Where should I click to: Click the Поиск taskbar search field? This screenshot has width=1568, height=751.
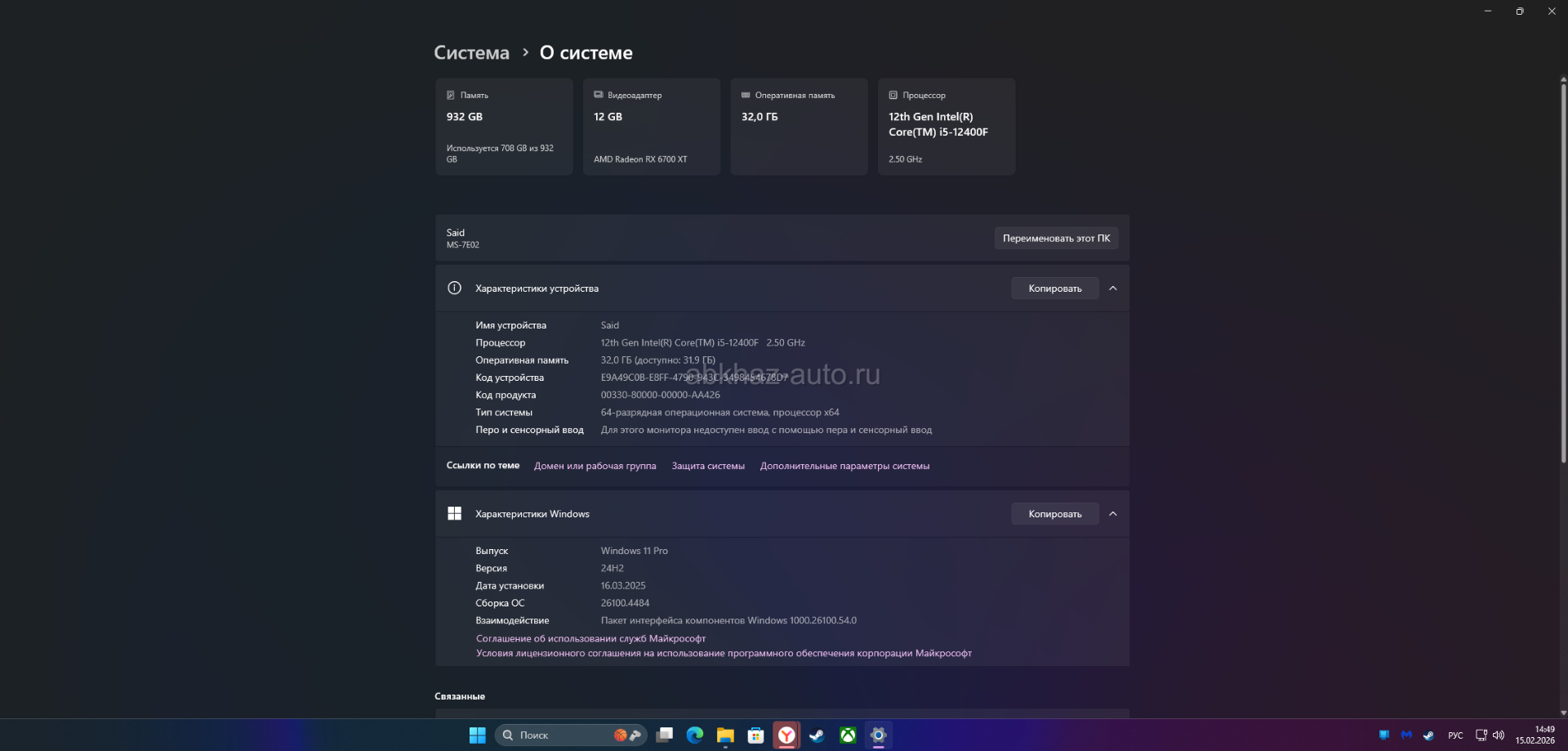pos(555,735)
